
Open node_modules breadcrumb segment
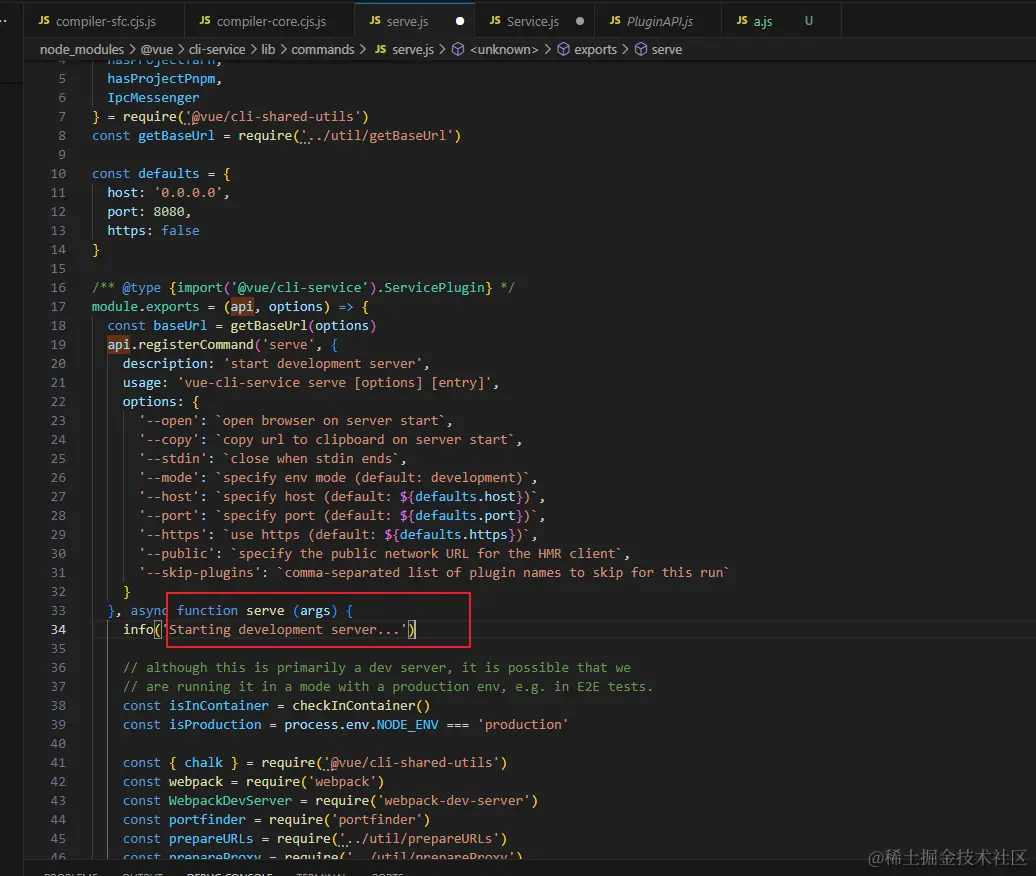click(81, 50)
